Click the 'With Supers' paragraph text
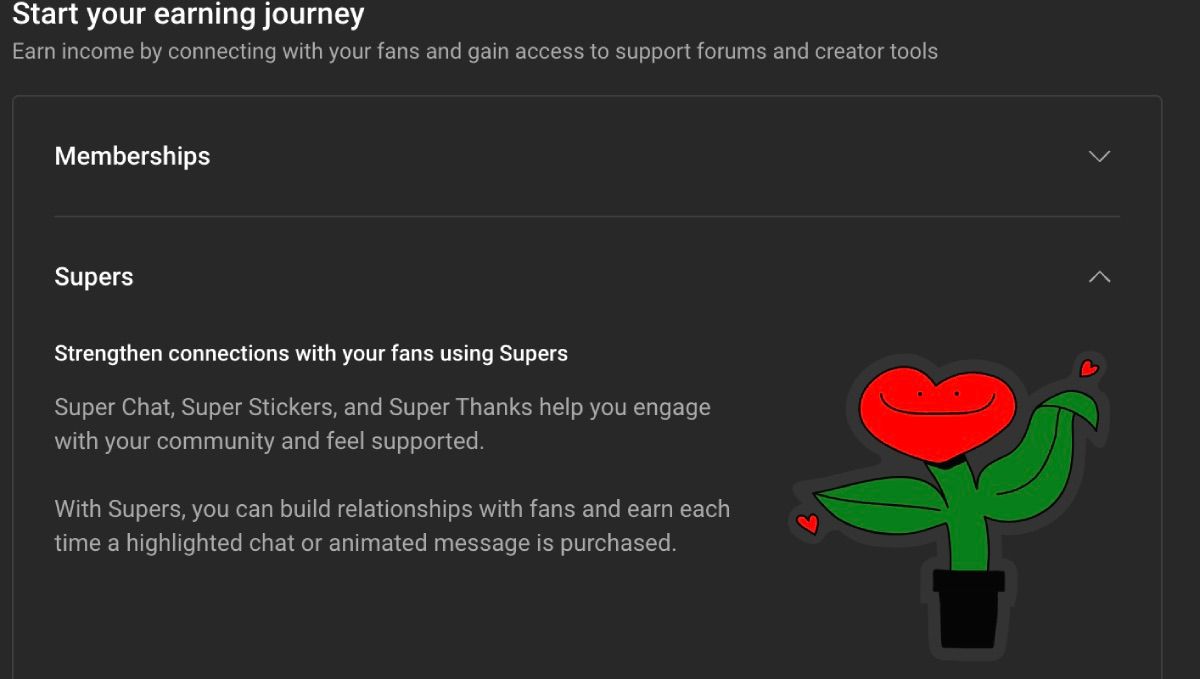1200x679 pixels. coord(391,525)
